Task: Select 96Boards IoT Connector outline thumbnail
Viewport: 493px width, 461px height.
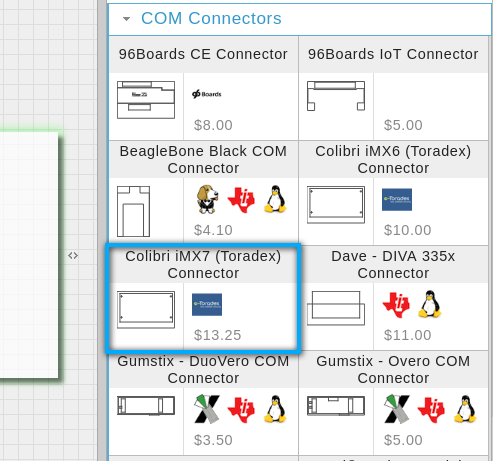Action: 336,96
